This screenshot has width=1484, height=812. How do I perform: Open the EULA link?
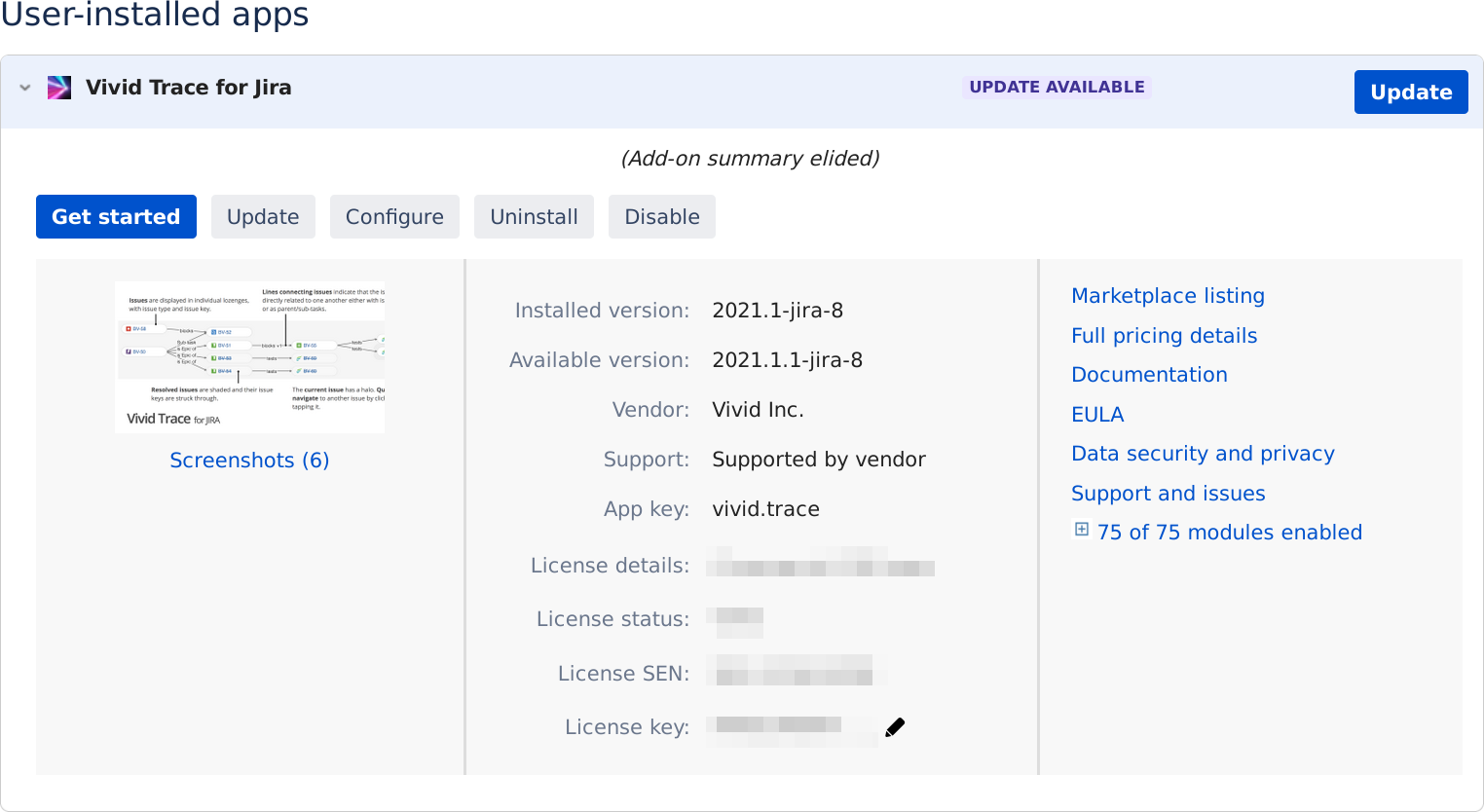[x=1097, y=414]
